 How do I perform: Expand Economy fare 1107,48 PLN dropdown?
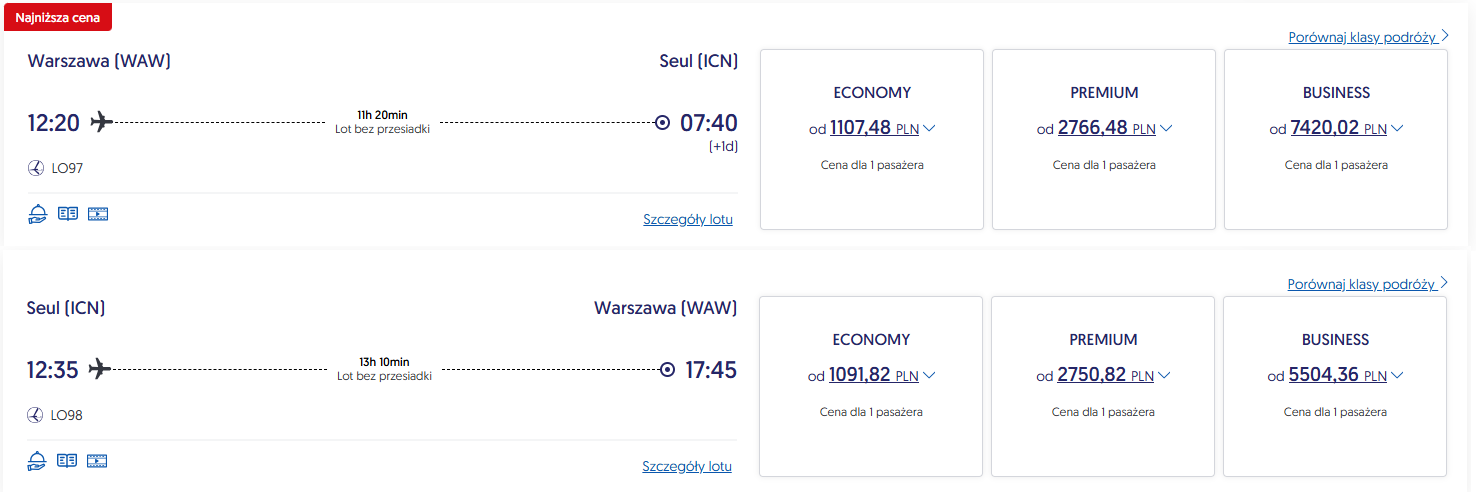click(929, 128)
